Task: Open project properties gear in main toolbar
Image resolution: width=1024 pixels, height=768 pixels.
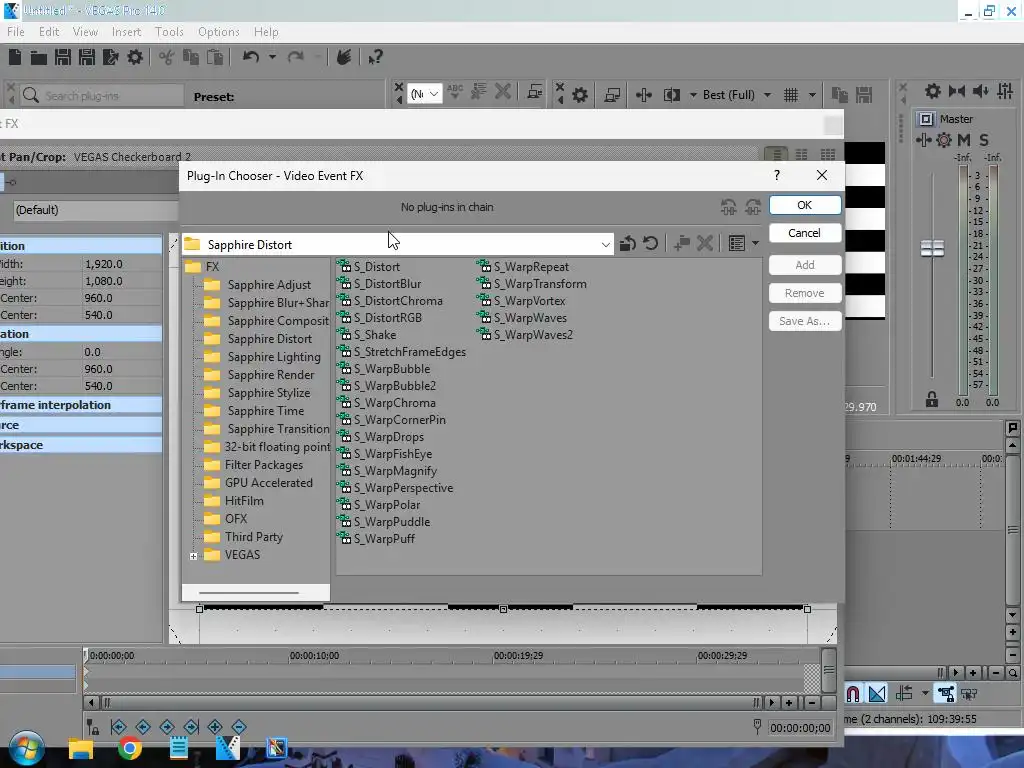Action: pyautogui.click(x=135, y=57)
